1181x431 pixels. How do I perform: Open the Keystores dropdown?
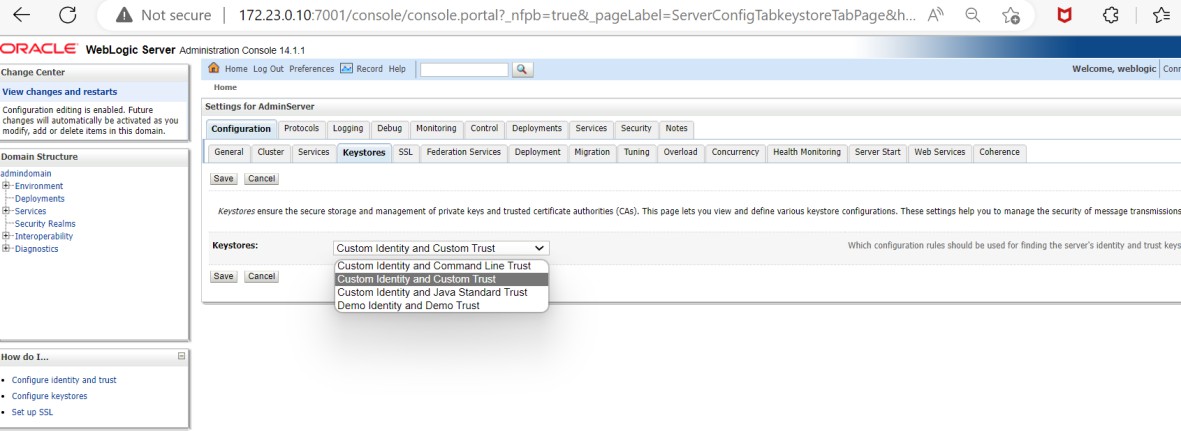point(441,248)
